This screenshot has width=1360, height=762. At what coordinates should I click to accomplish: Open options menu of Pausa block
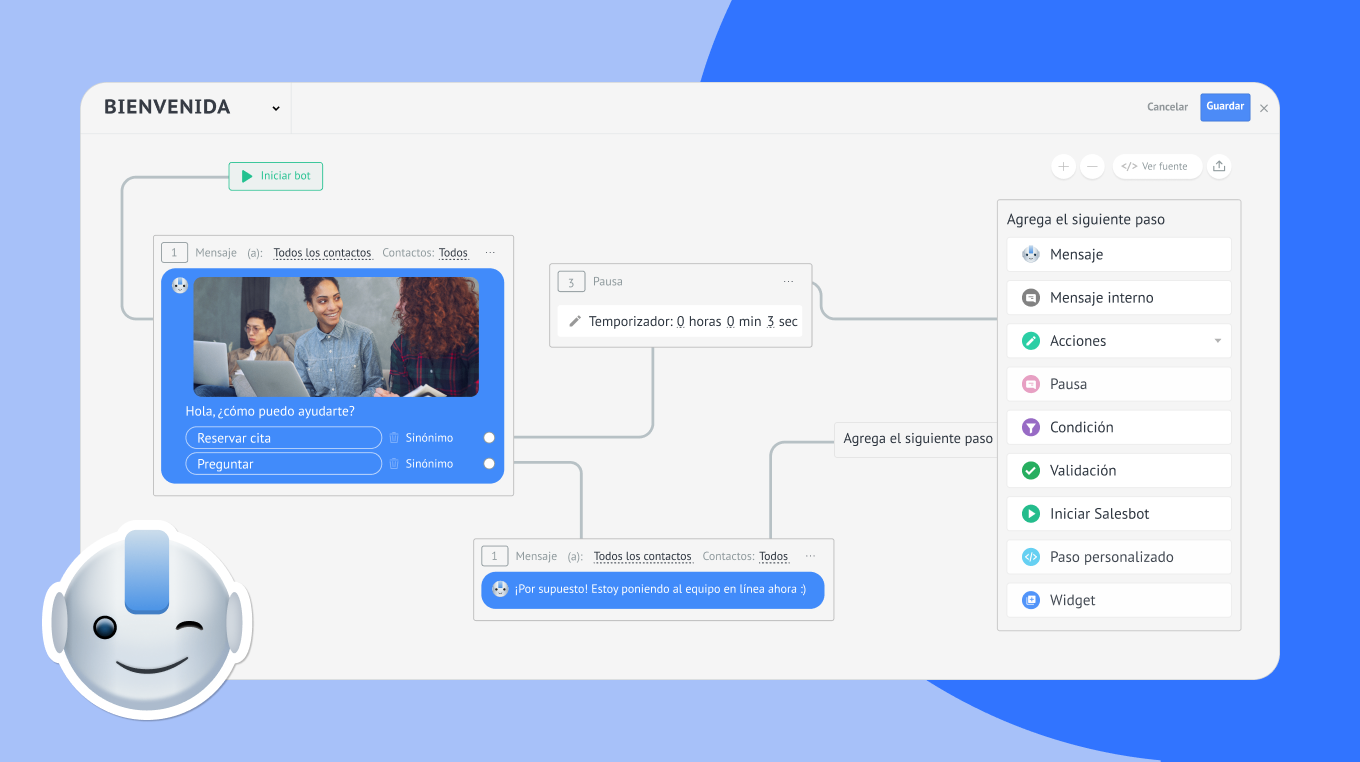tap(788, 282)
